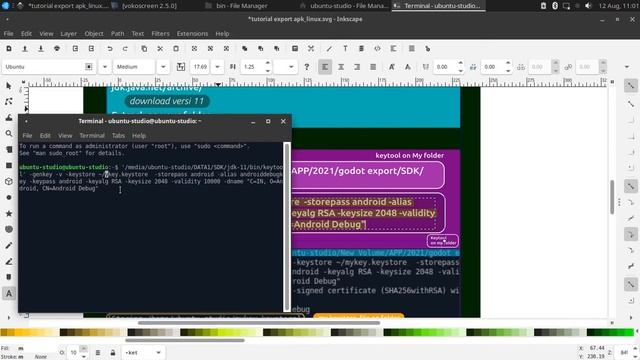This screenshot has width=640, height=360.
Task: Click the clock '12 Aug, 11:0' in panel
Action: (x=618, y=6)
